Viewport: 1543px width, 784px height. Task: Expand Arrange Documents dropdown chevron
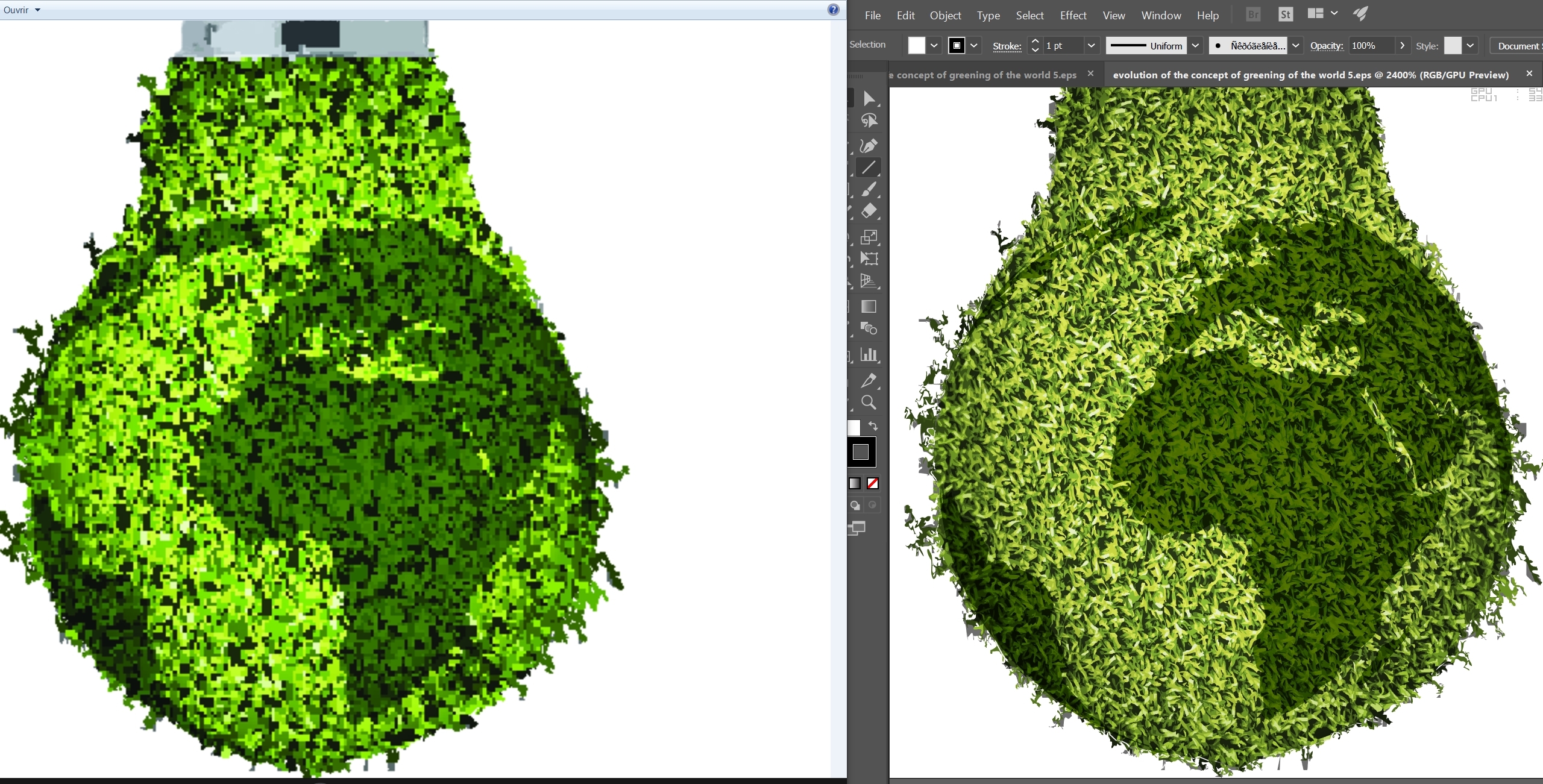click(x=1334, y=13)
